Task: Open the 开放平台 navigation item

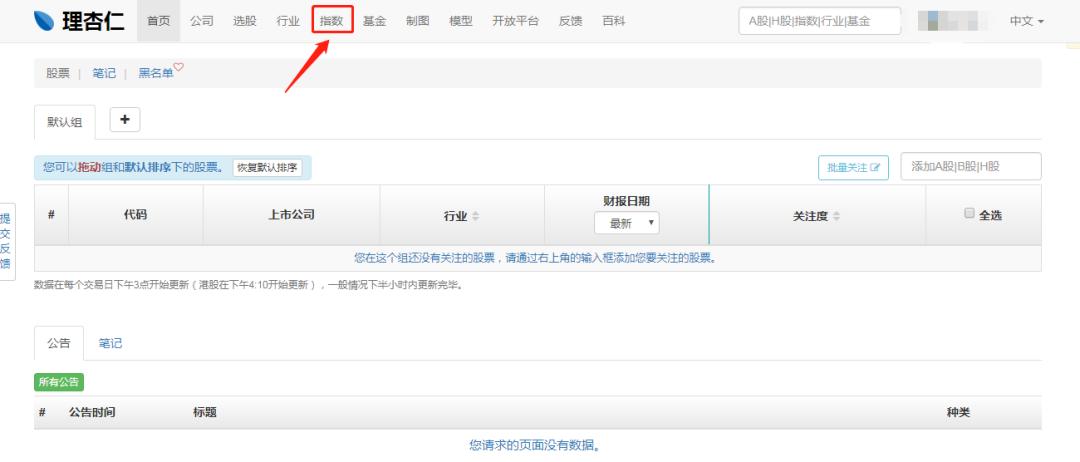Action: coord(516,21)
